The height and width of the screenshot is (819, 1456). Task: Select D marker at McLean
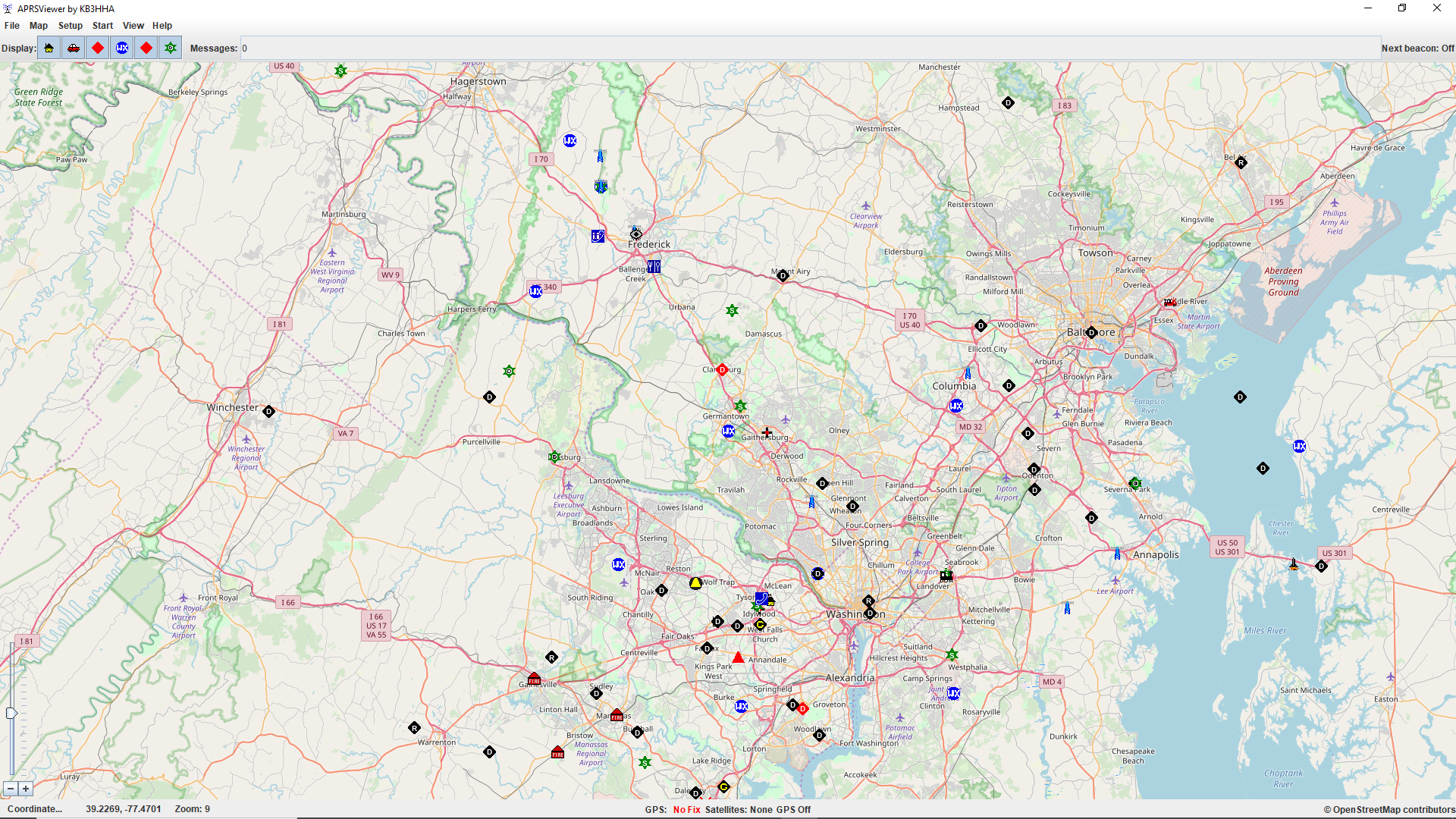(817, 574)
